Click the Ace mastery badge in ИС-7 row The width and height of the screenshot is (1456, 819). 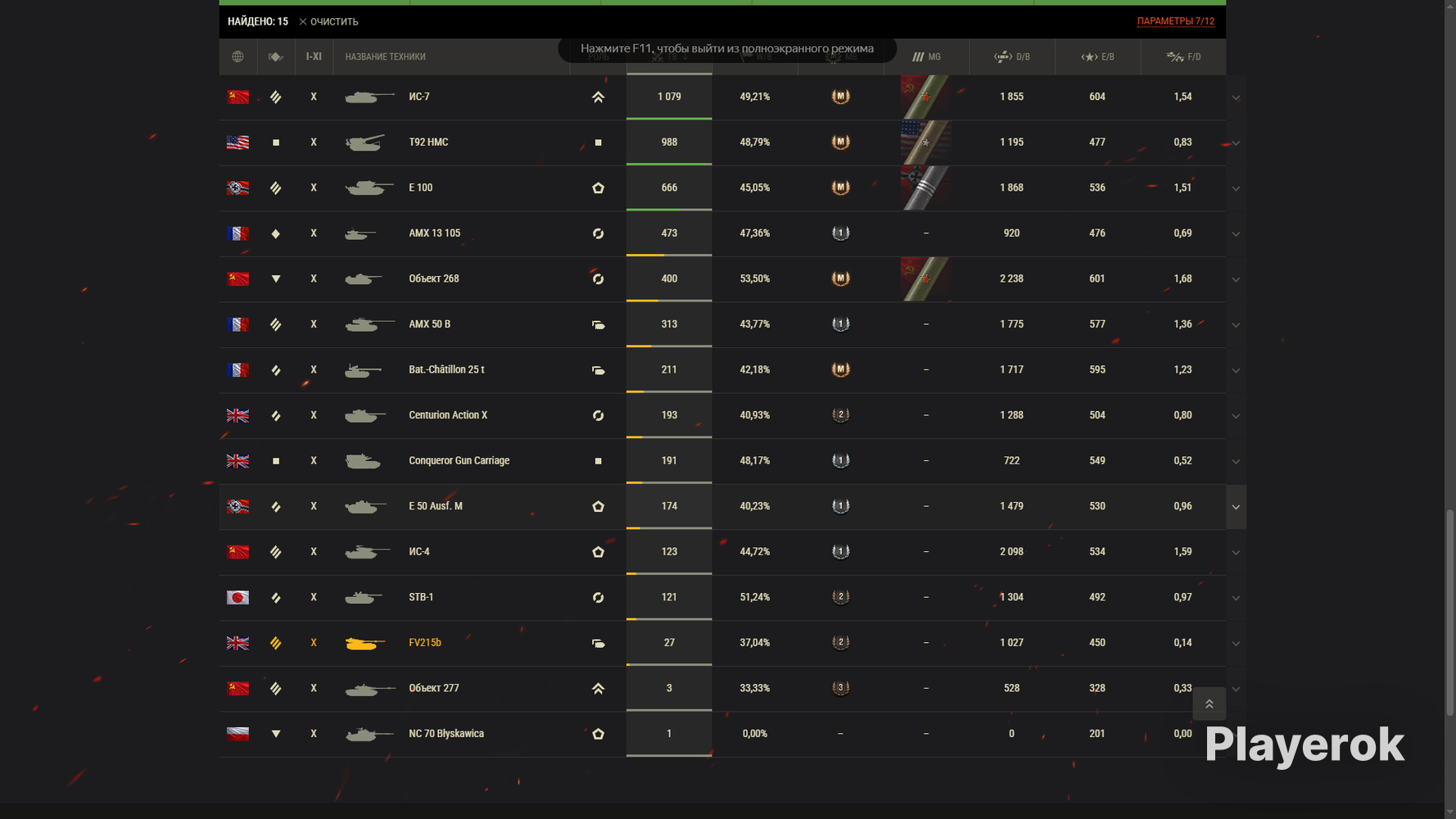point(840,97)
